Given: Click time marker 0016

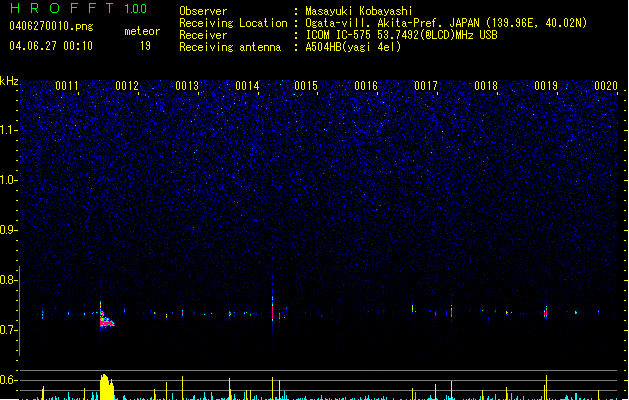Looking at the screenshot, I should tap(366, 86).
